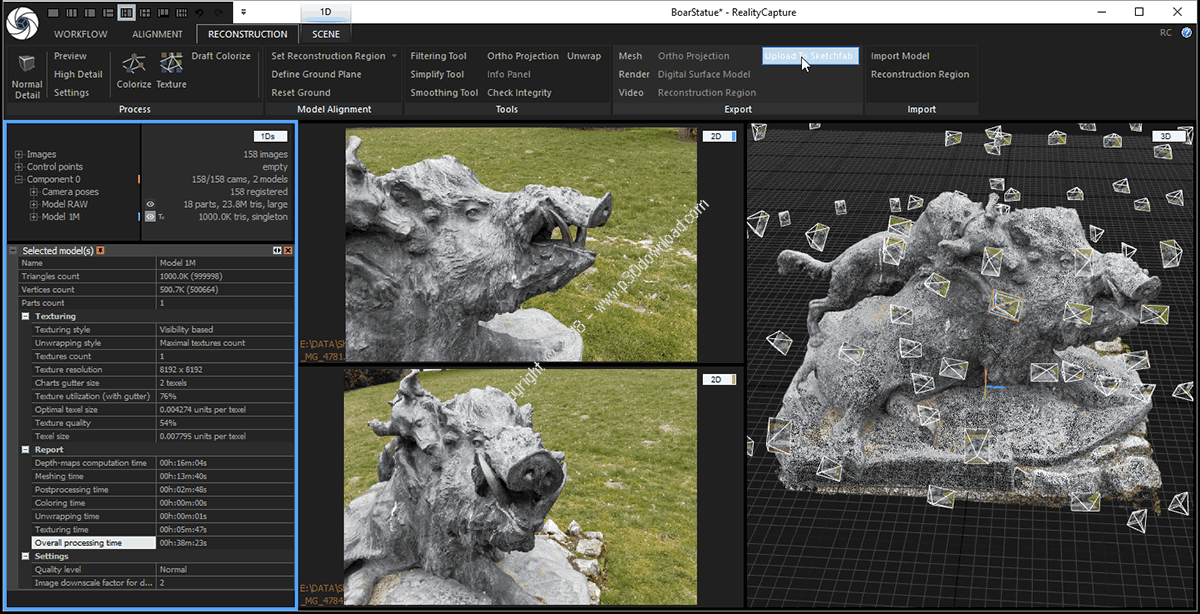Viewport: 1200px width, 614px height.
Task: Click the 3D view label in viewport
Action: [1166, 136]
